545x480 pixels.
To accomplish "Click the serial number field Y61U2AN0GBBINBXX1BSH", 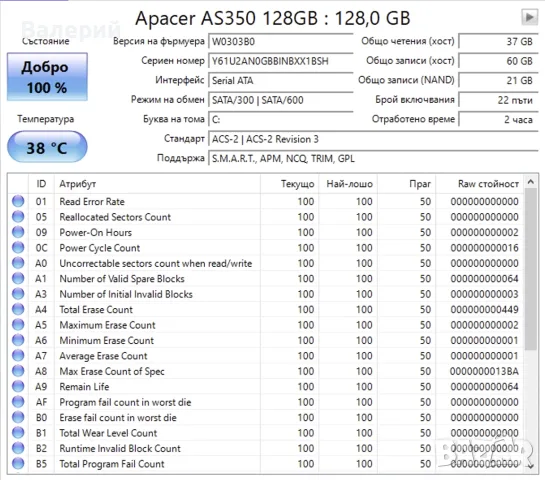I will [x=281, y=61].
